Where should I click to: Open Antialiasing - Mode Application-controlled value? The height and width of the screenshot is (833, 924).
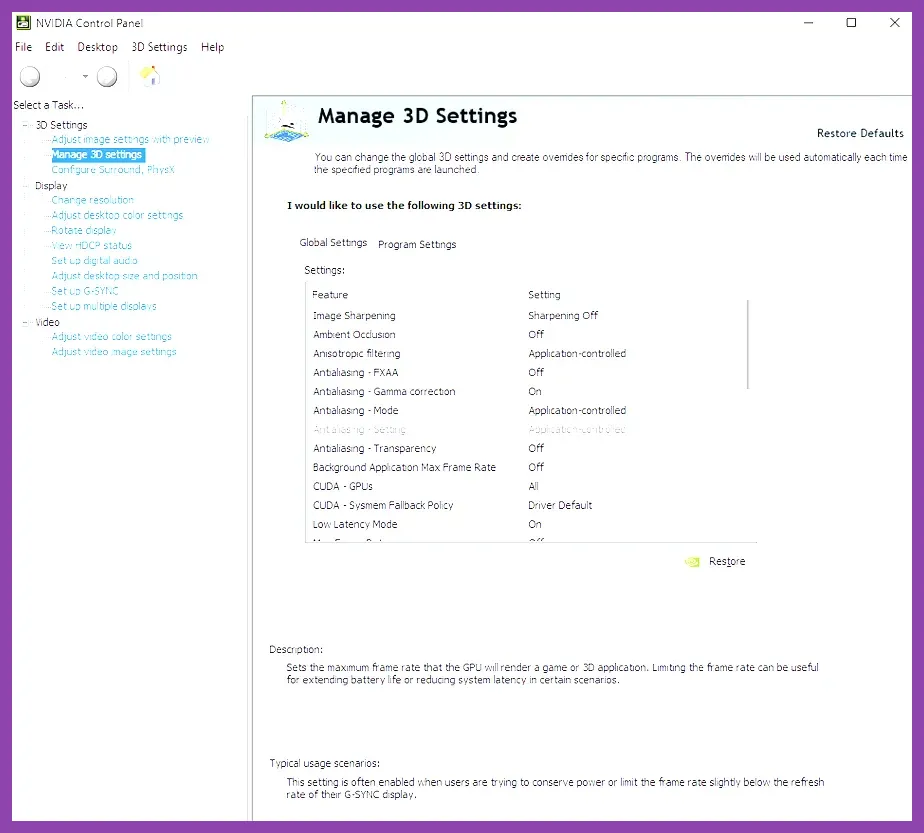[x=577, y=411]
